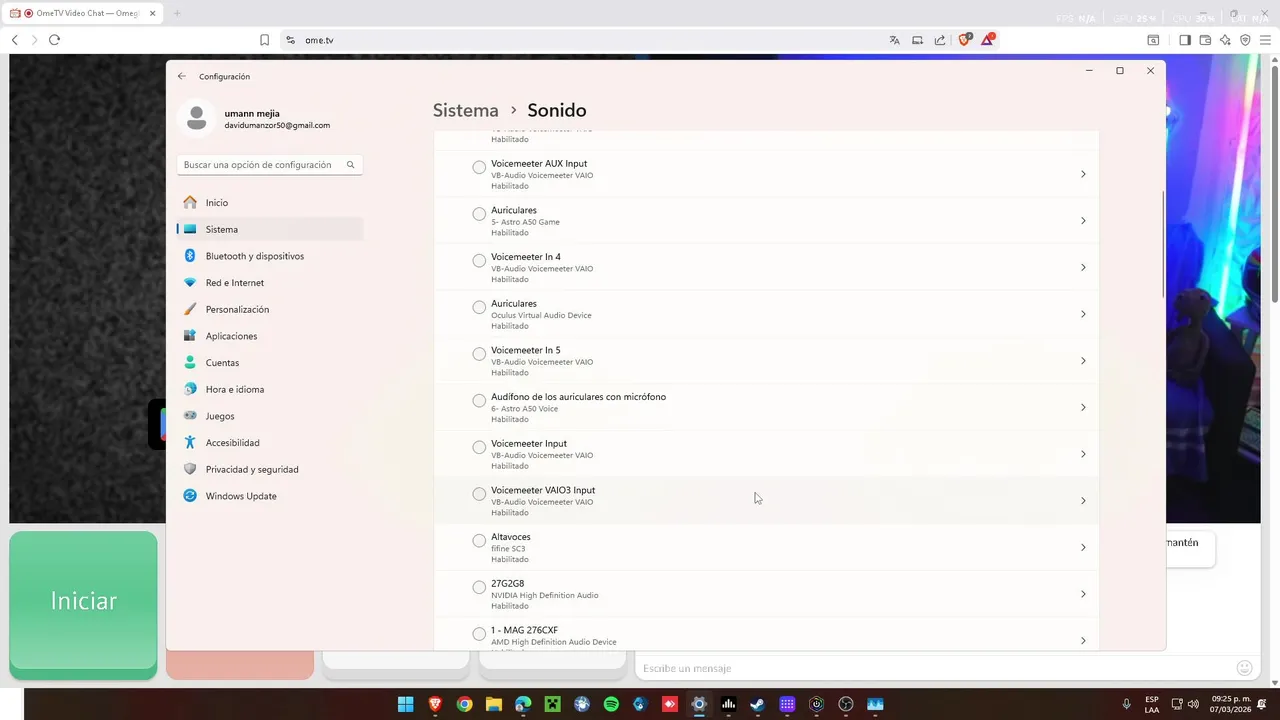
Task: Click the OmeTV Video Chat browser tab
Action: [x=82, y=13]
